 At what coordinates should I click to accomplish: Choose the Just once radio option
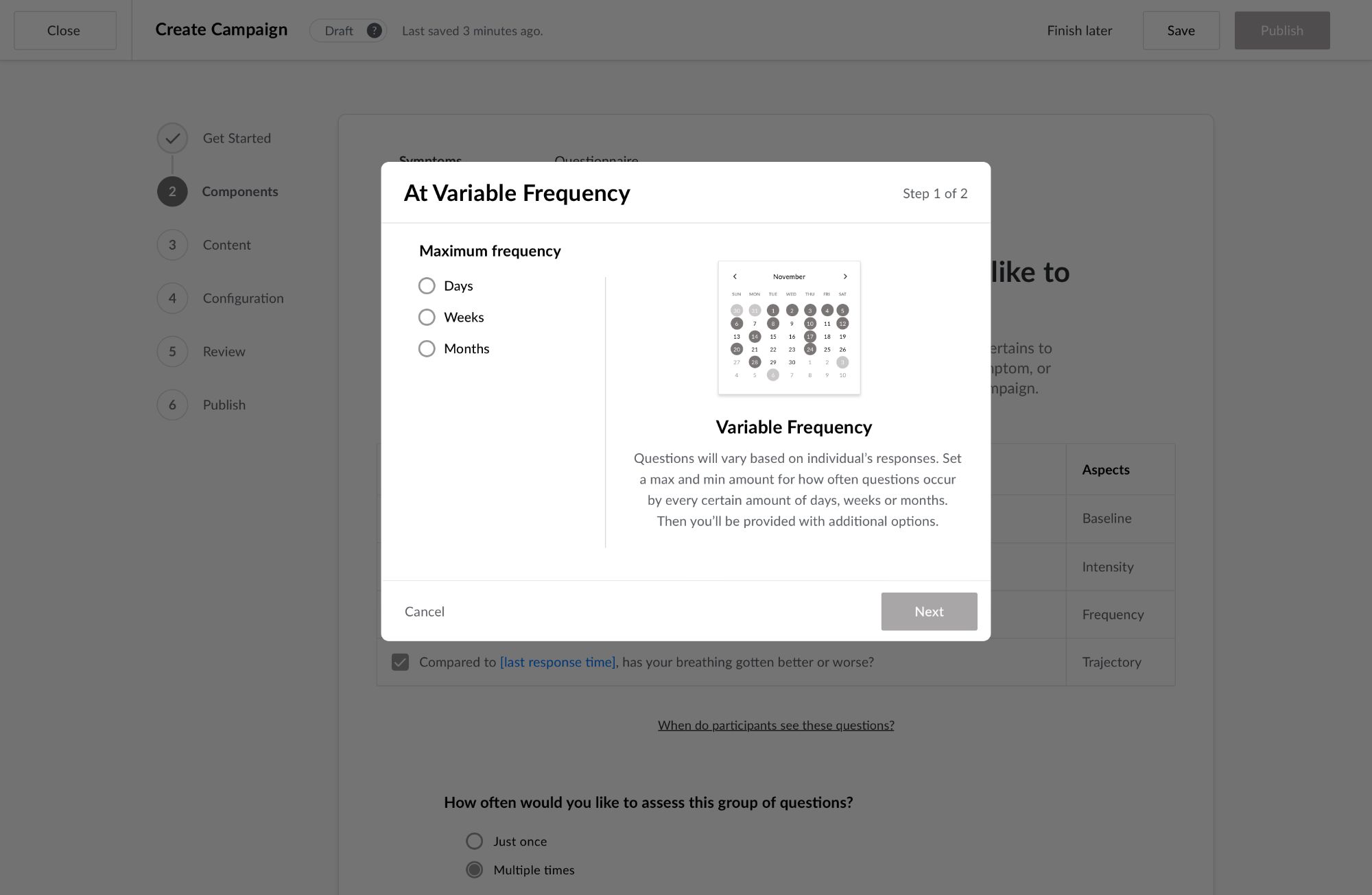click(474, 842)
